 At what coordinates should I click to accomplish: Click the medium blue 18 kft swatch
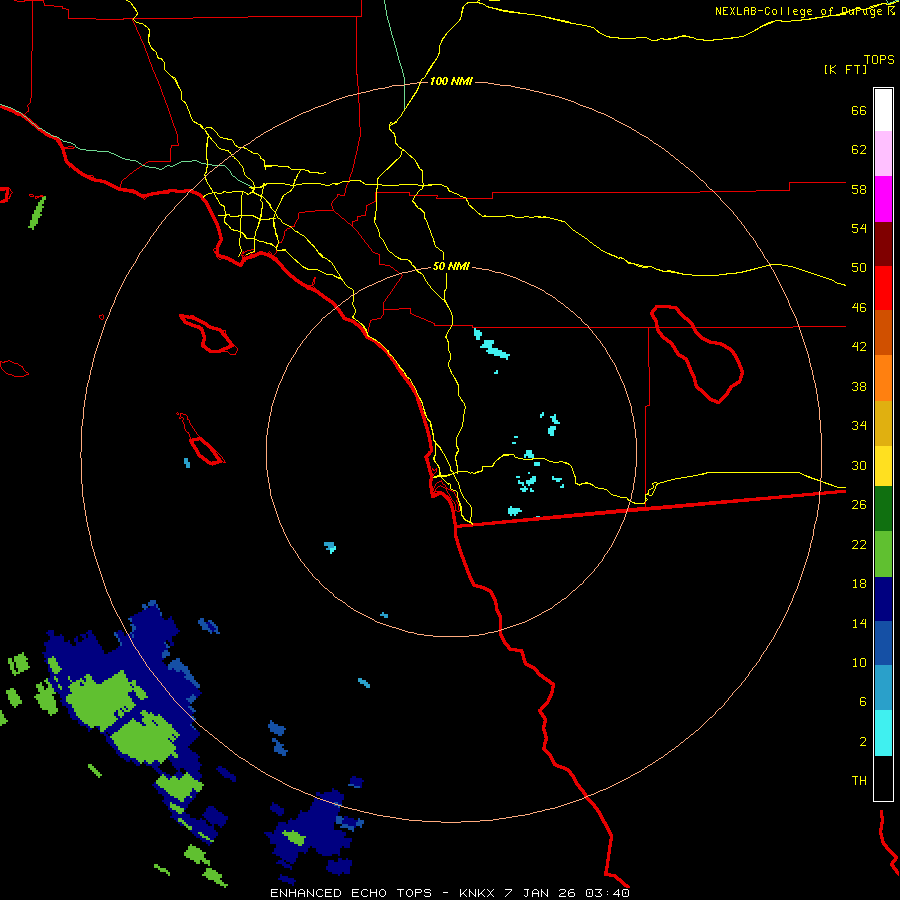click(883, 643)
